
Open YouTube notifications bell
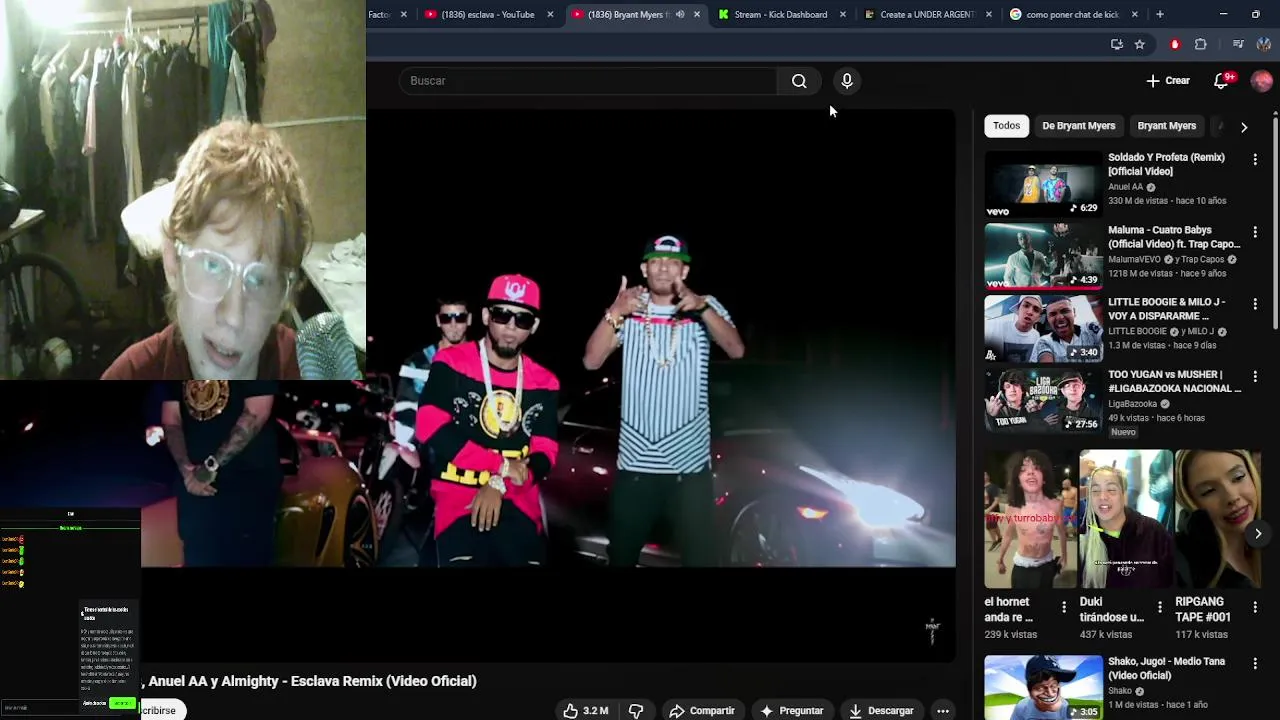pos(1221,81)
